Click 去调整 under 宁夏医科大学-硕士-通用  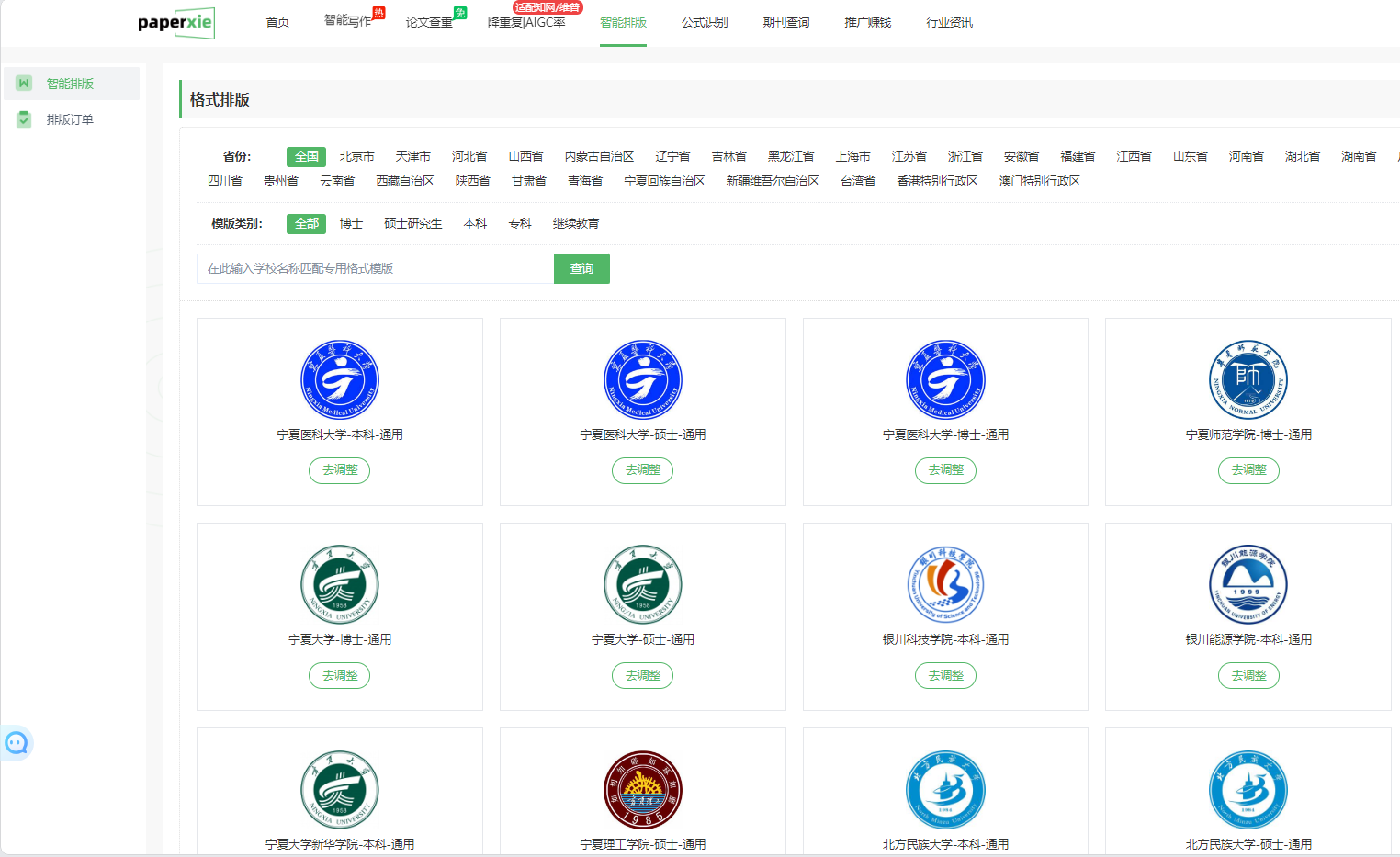643,470
